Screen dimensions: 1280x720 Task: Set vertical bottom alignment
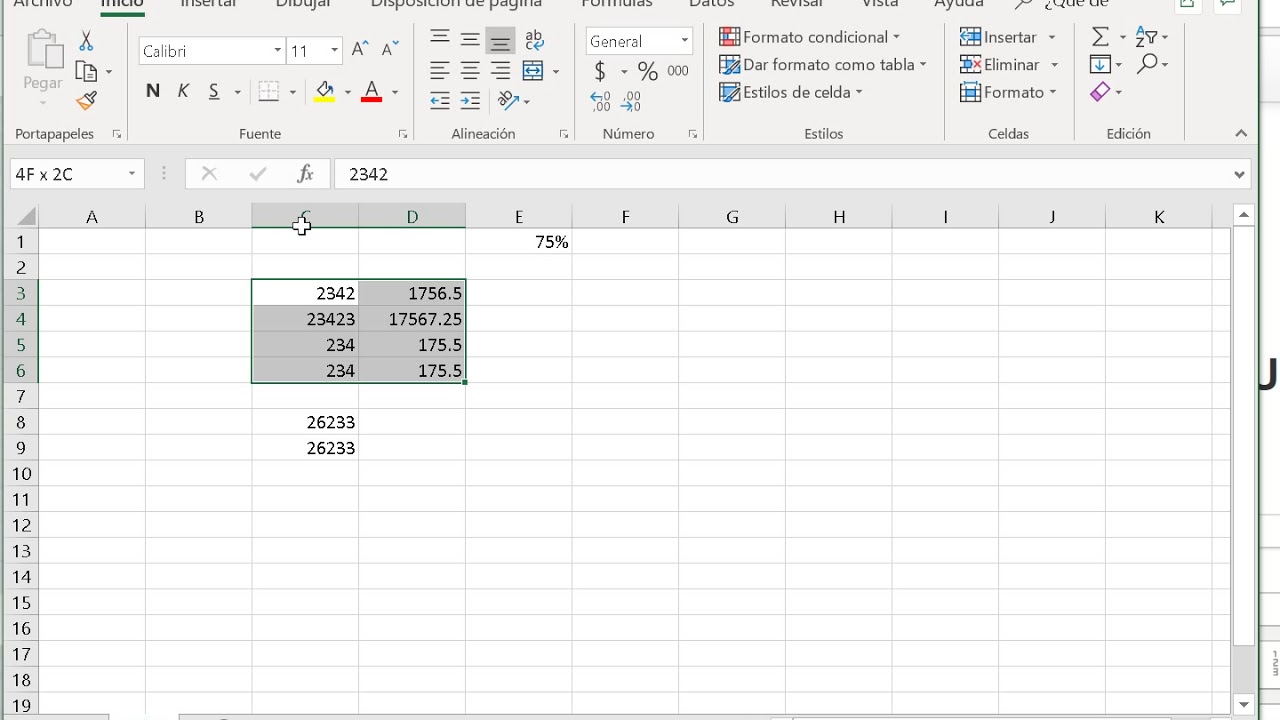click(501, 39)
